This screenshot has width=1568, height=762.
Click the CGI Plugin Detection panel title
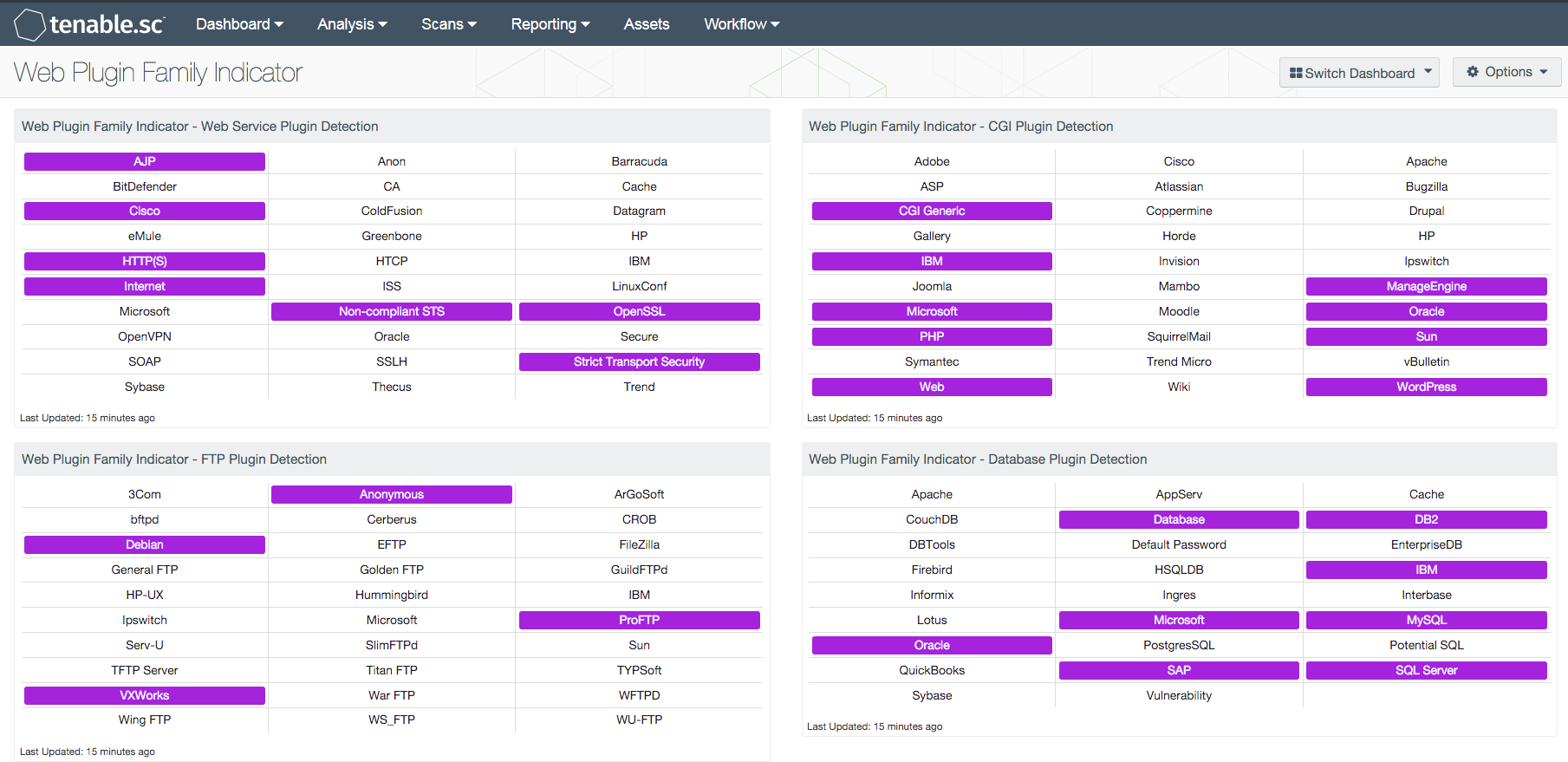coord(961,127)
